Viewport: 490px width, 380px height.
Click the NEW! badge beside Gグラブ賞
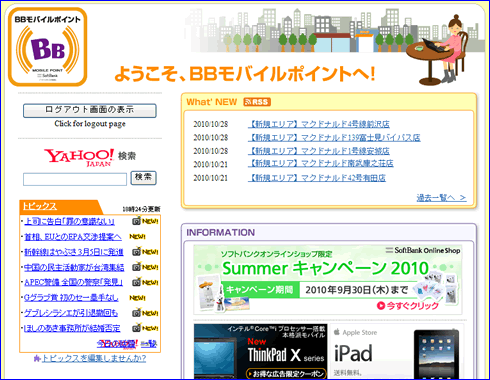[x=137, y=298]
